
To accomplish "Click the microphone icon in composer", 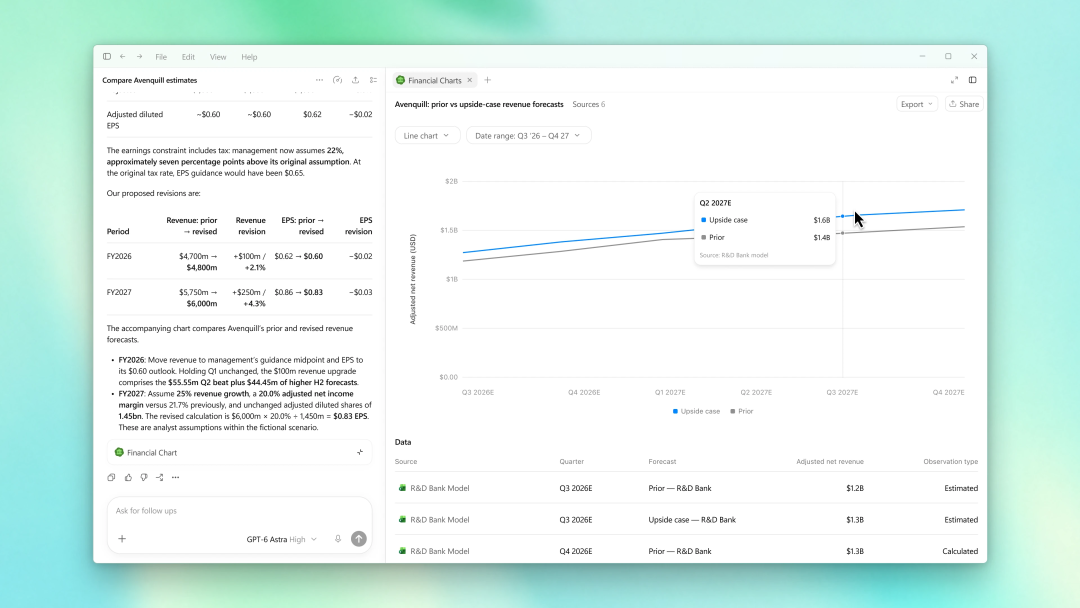I will (338, 539).
